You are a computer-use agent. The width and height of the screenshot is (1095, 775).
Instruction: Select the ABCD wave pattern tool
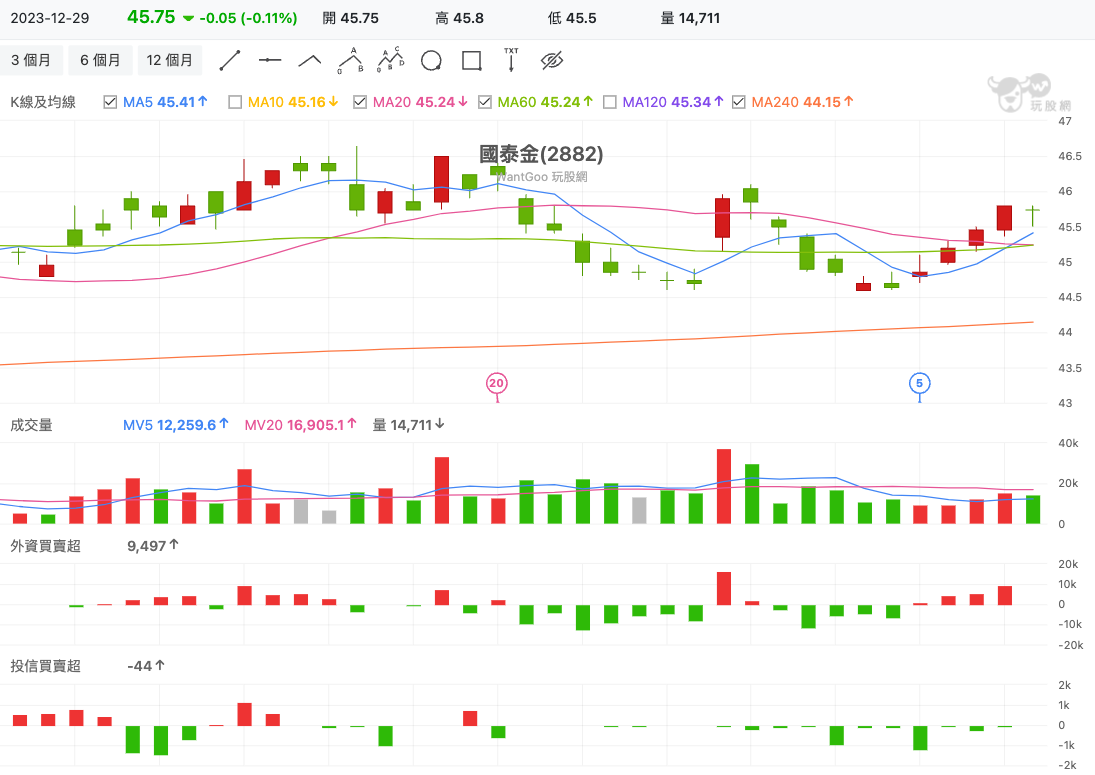pos(390,61)
